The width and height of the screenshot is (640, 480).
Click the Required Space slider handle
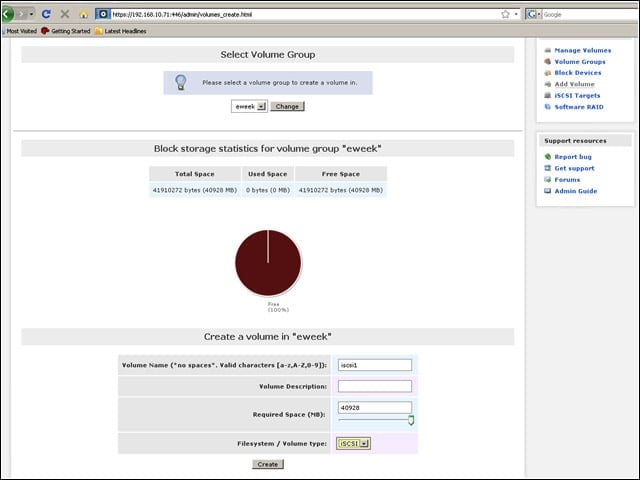point(411,420)
